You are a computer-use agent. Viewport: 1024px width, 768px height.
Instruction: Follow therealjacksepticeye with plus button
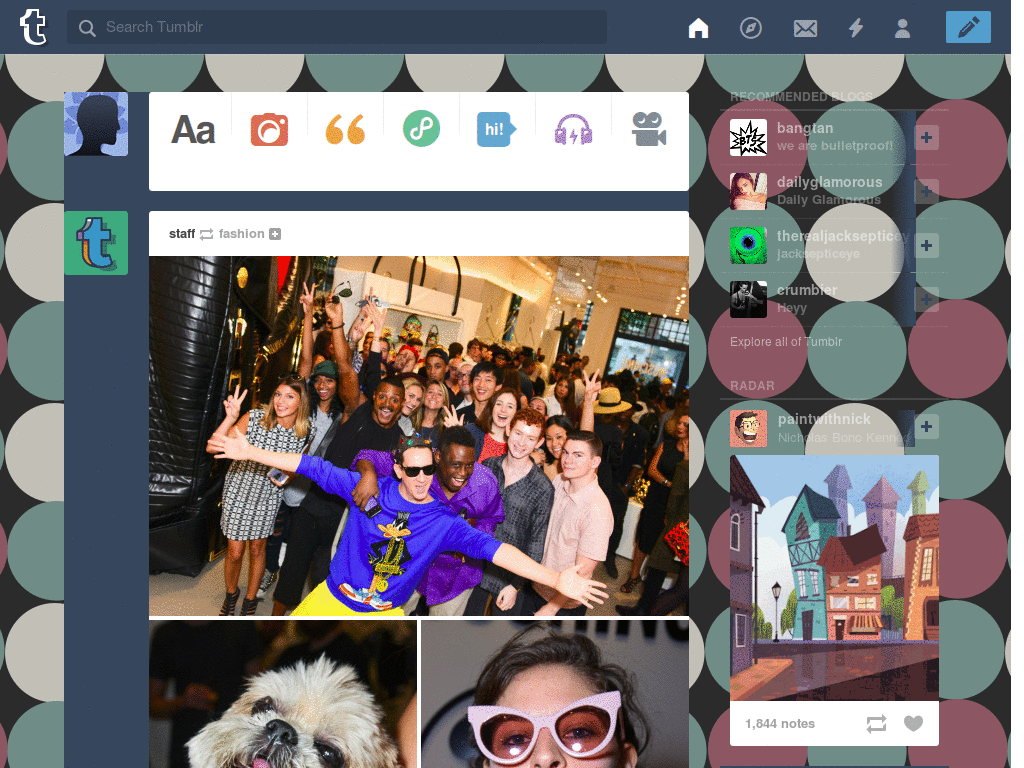pos(926,246)
